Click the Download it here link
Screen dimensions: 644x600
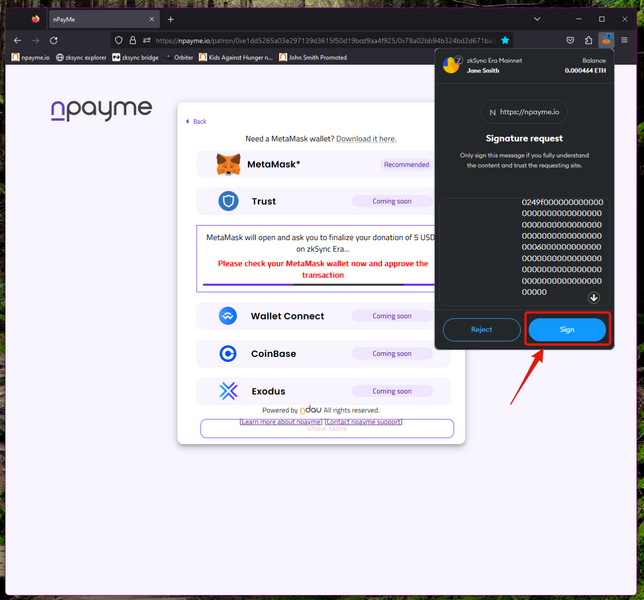click(366, 139)
